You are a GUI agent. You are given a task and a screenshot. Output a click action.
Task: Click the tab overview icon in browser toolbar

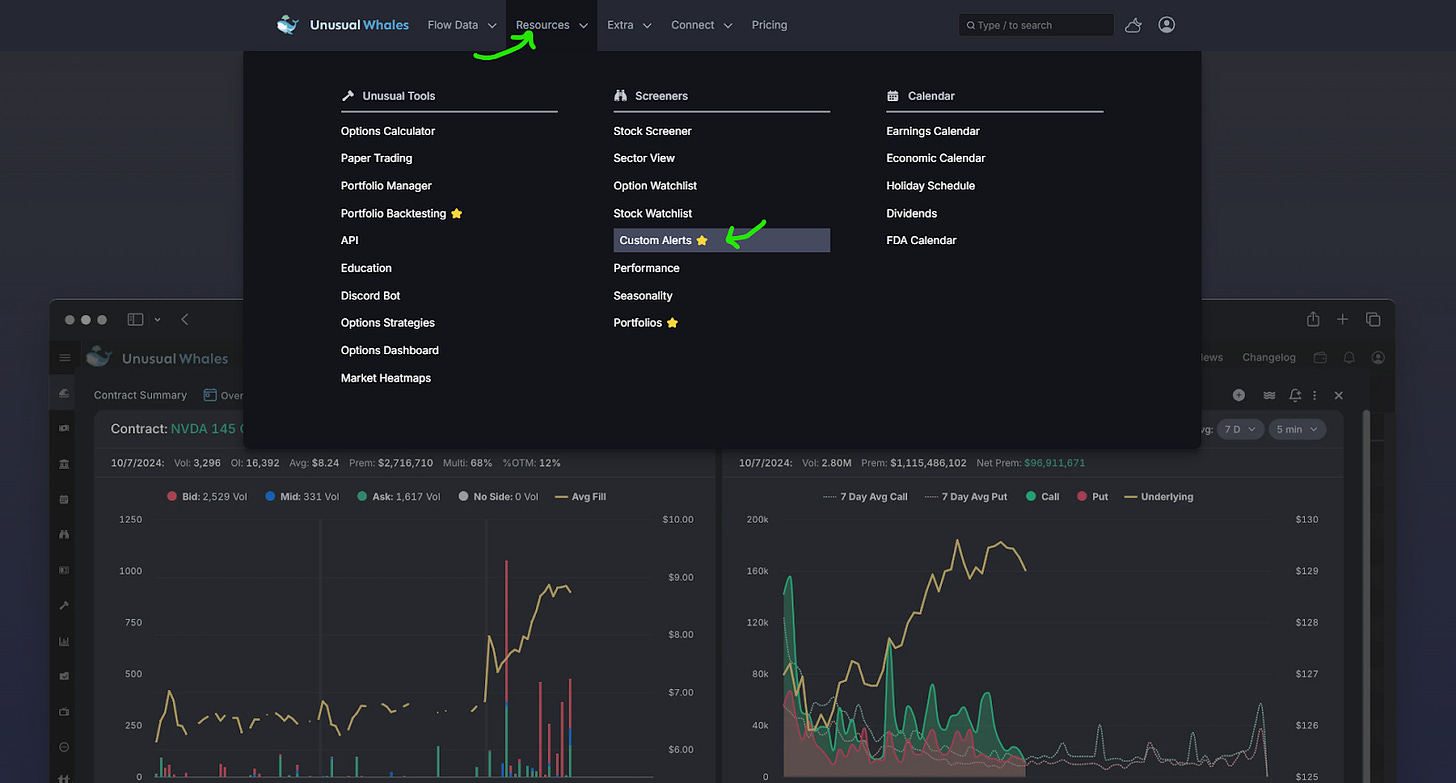1373,319
